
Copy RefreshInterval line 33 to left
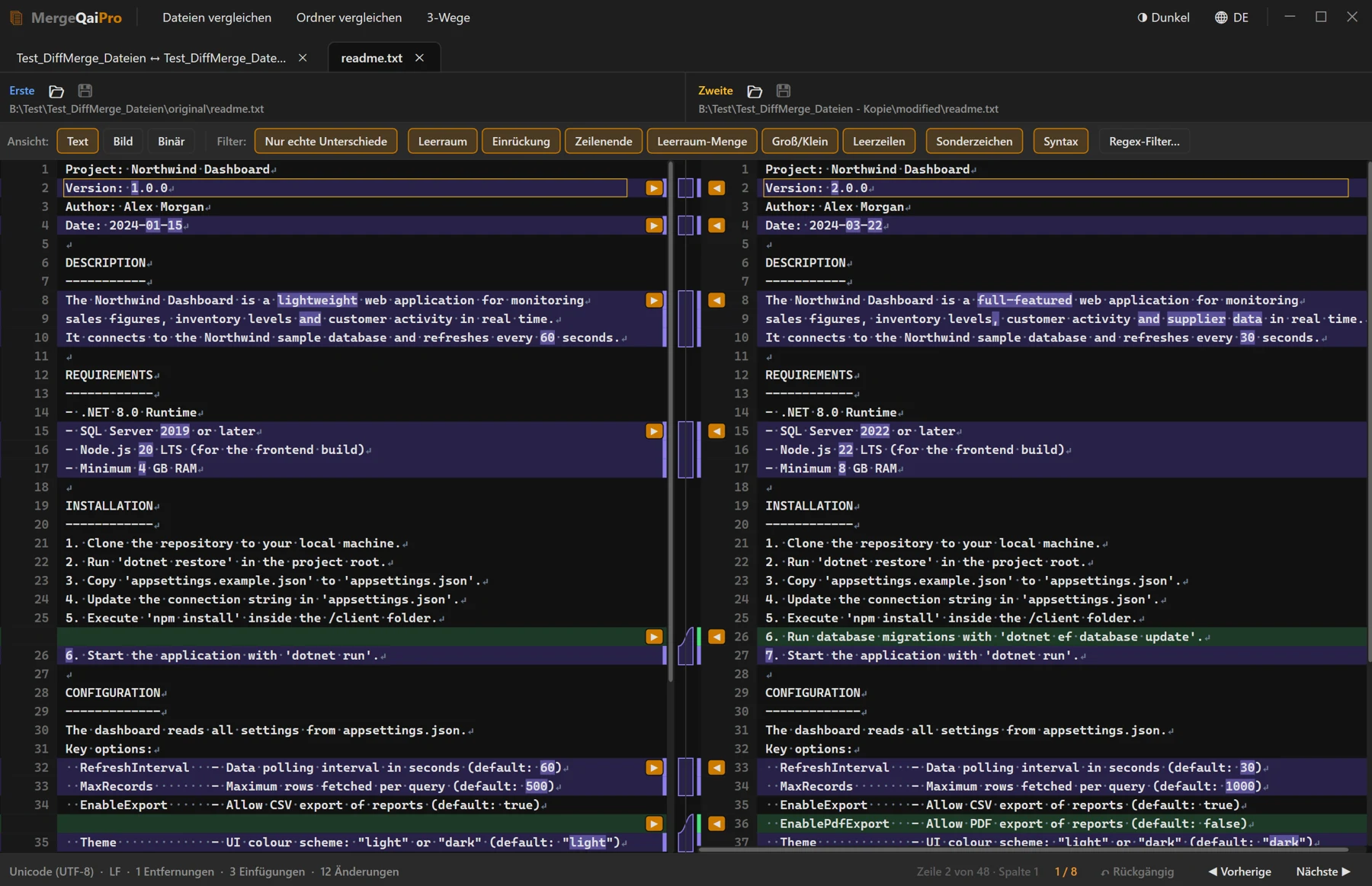click(716, 768)
